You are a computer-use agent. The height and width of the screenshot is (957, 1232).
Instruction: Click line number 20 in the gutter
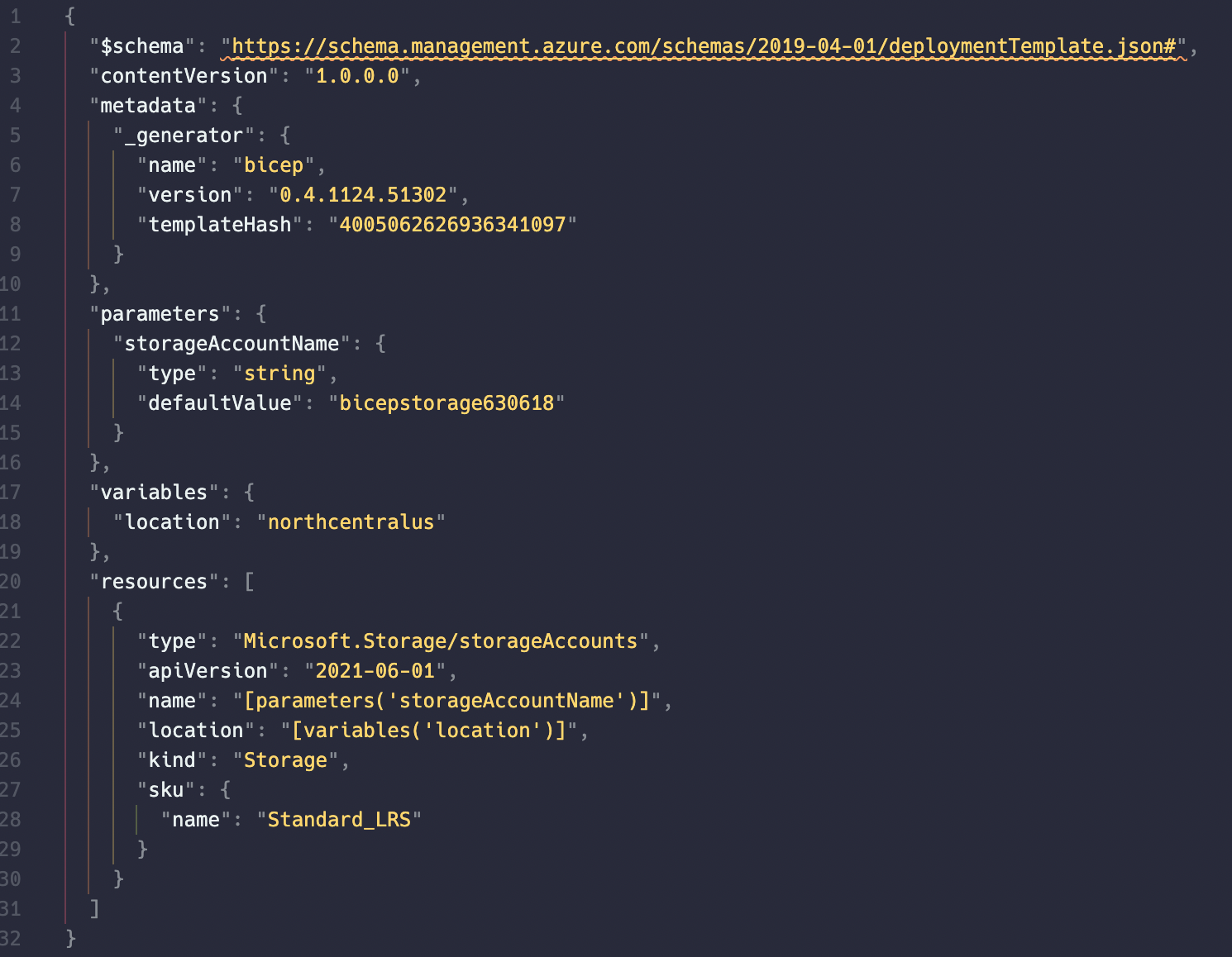click(x=10, y=582)
